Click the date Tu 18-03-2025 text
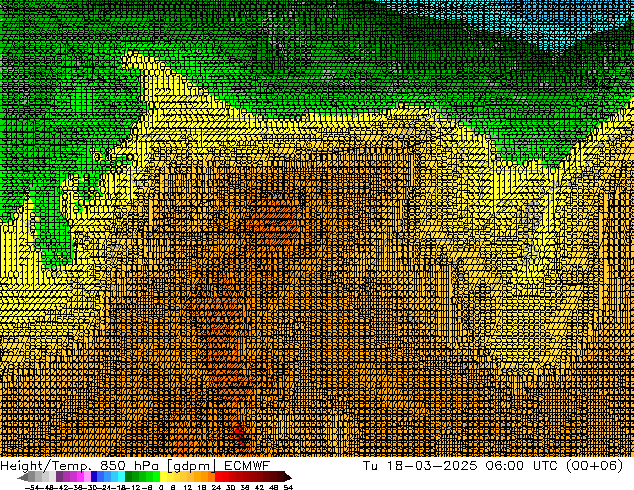The height and width of the screenshot is (490, 634). click(420, 465)
